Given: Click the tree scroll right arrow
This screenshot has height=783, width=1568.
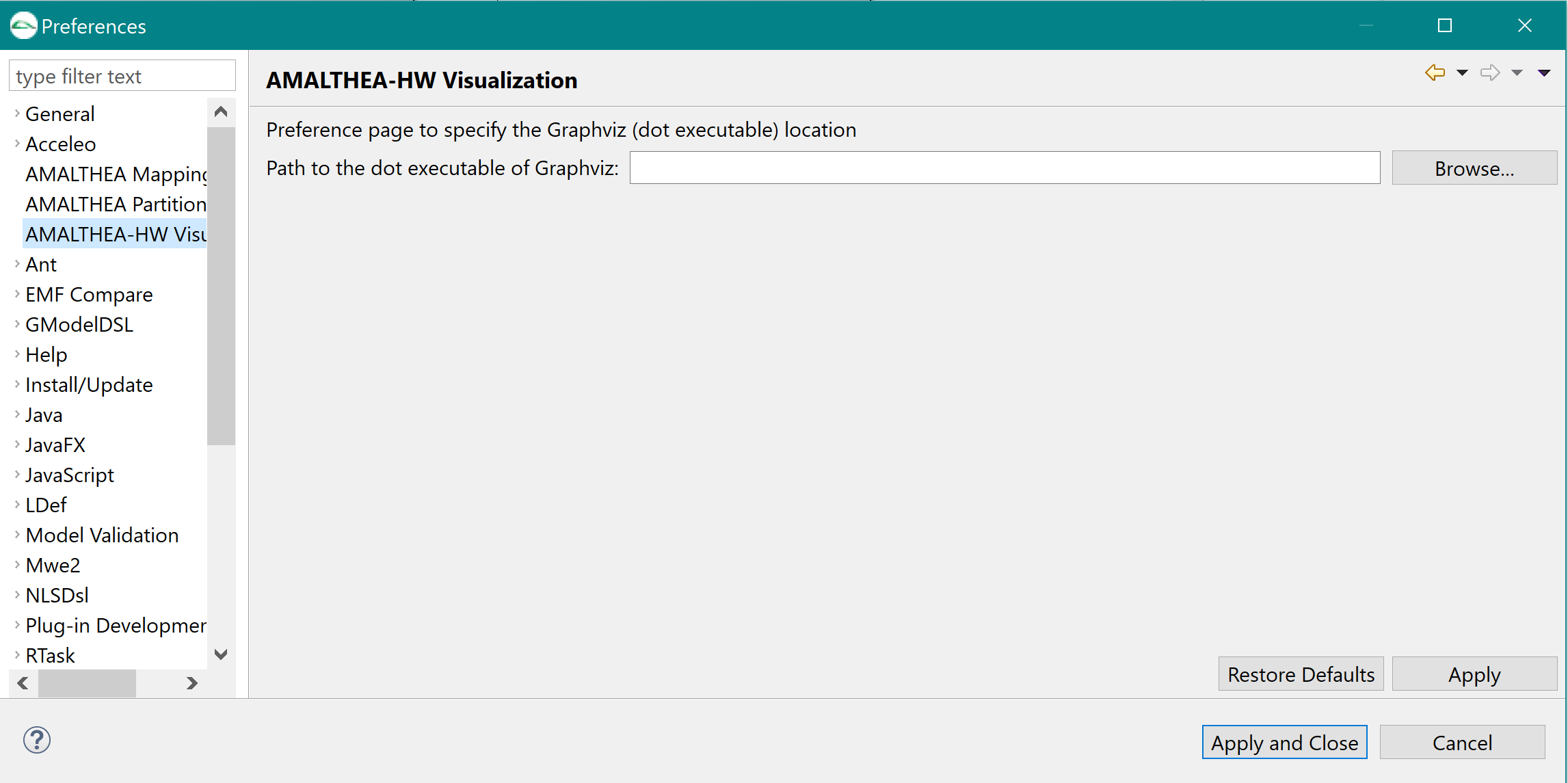Looking at the screenshot, I should click(x=192, y=683).
